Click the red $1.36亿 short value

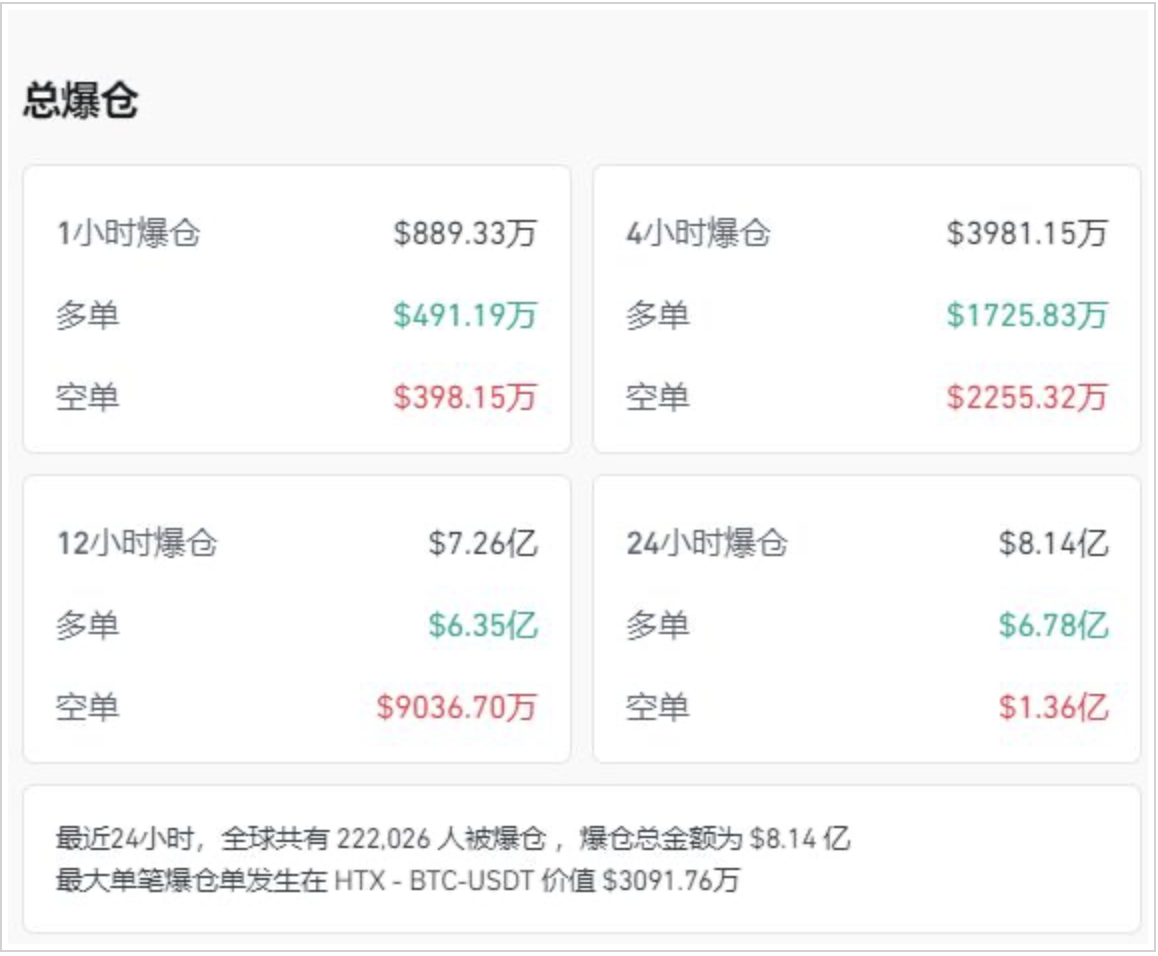pos(1053,708)
